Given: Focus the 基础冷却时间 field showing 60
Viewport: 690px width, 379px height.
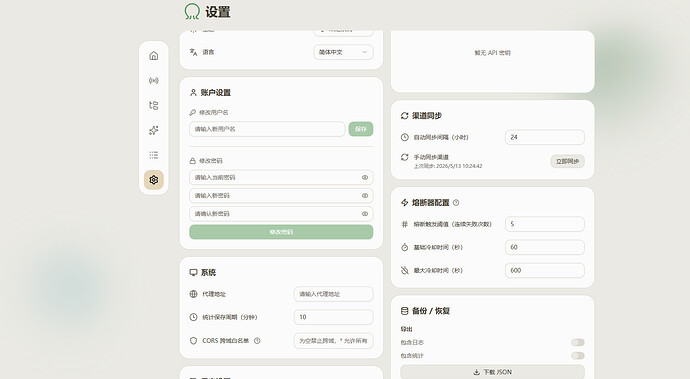Looking at the screenshot, I should click(545, 247).
